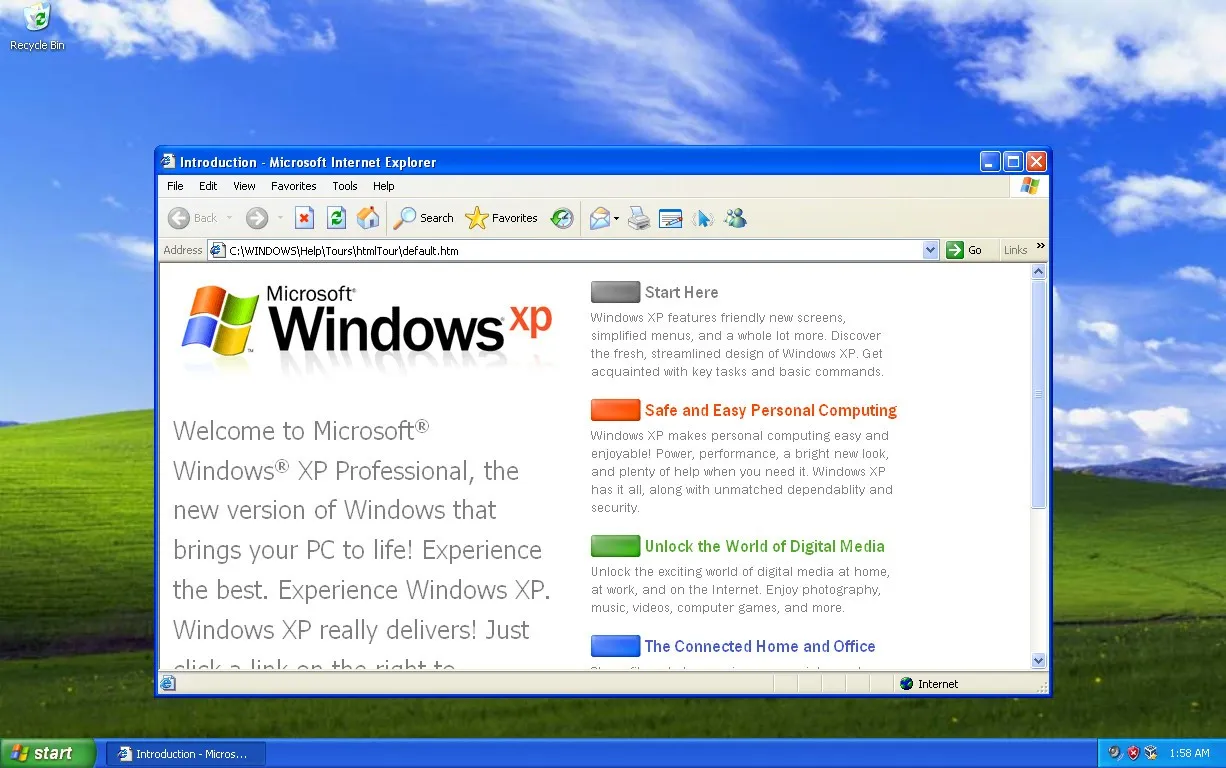1226x768 pixels.
Task: Click the Stop loading icon
Action: 304,218
